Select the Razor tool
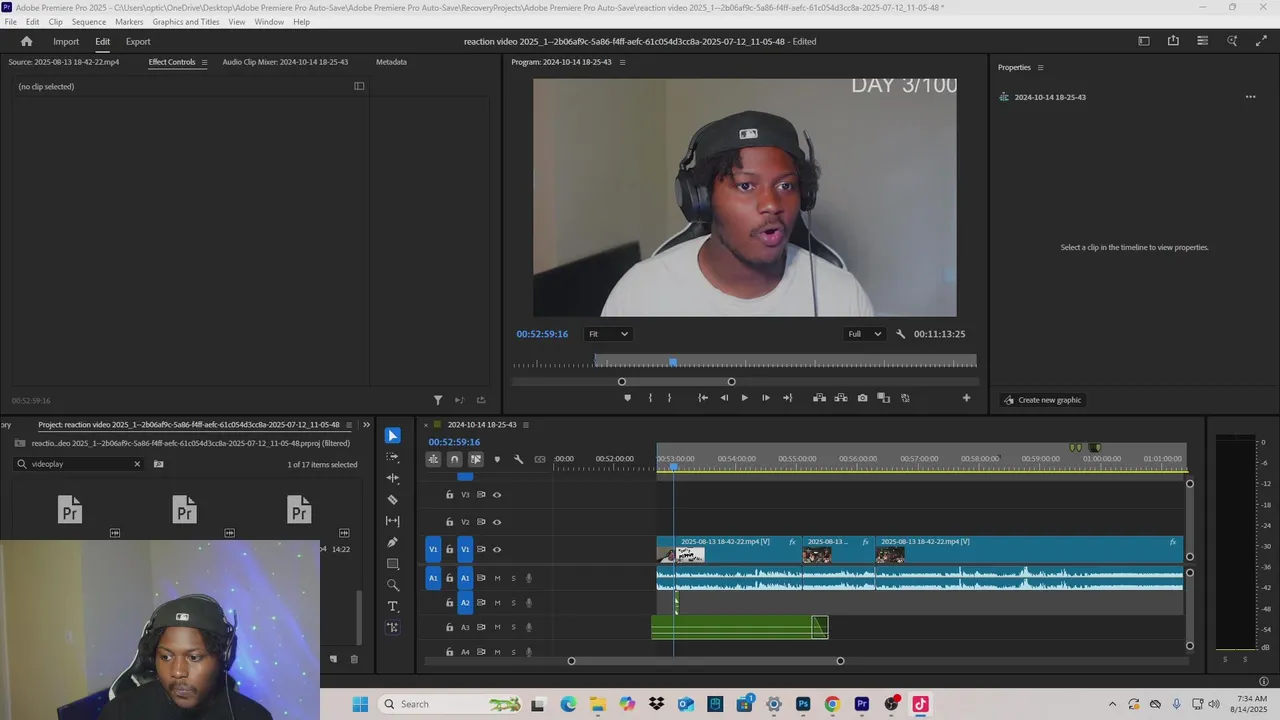 (392, 500)
